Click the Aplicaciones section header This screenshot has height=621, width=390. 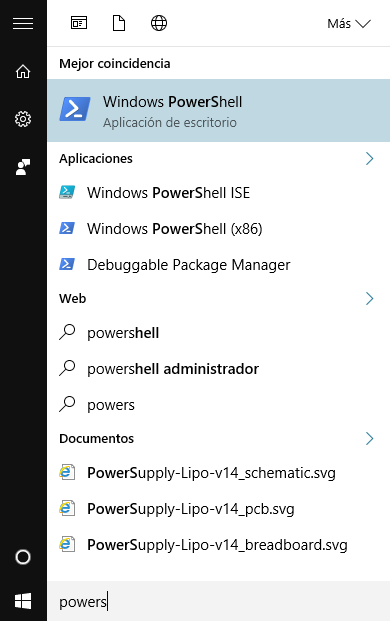(96, 158)
